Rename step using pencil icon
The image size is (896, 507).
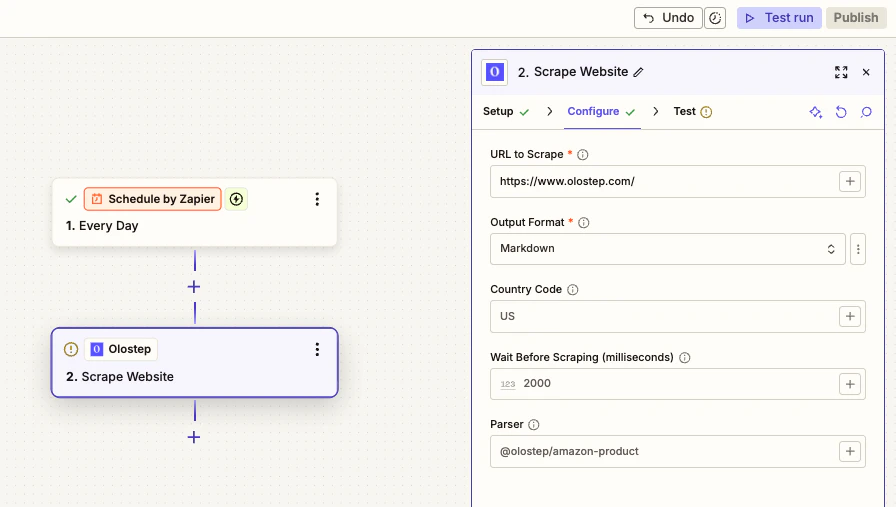pyautogui.click(x=638, y=72)
